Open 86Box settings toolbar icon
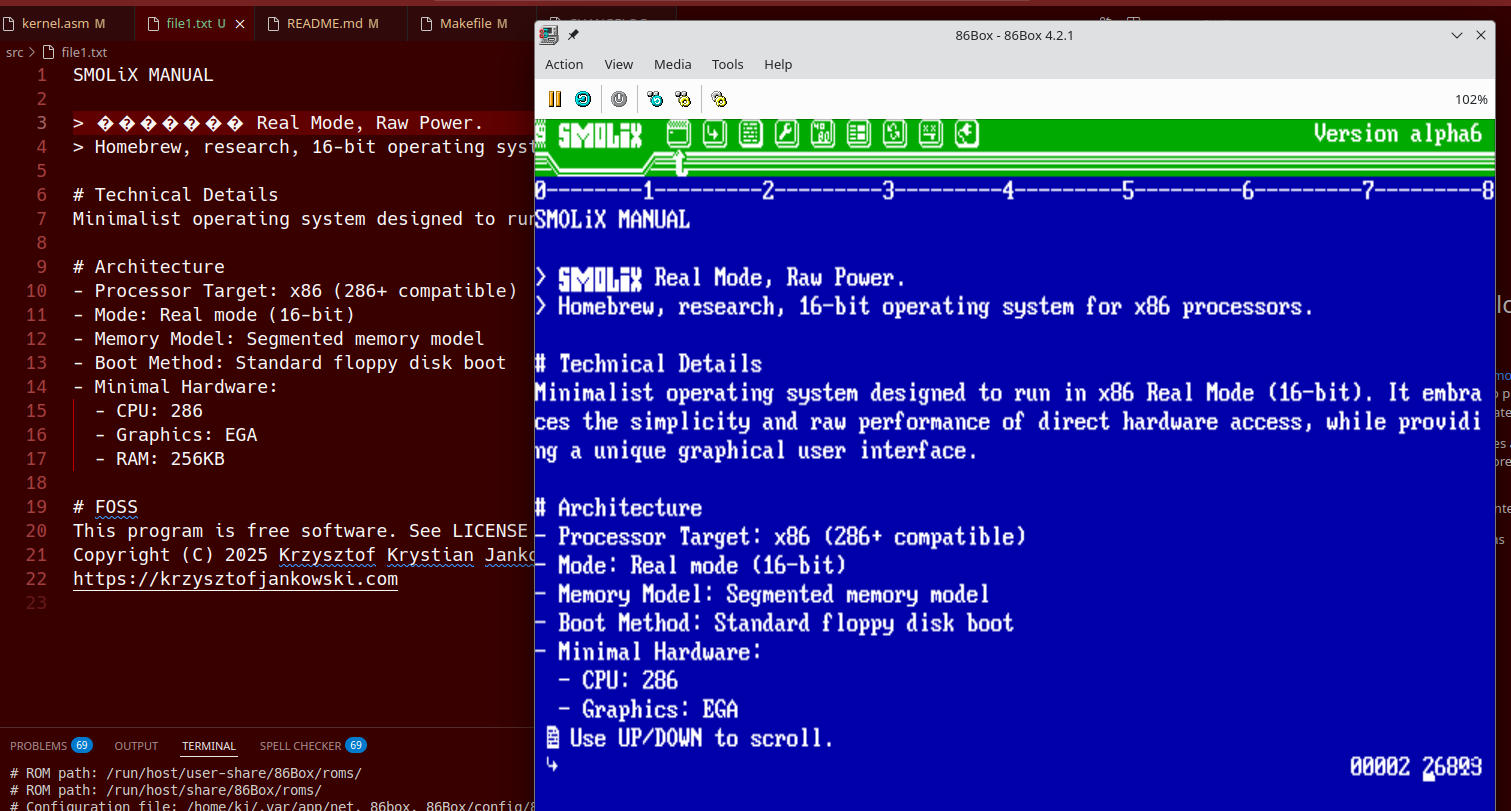 click(719, 99)
